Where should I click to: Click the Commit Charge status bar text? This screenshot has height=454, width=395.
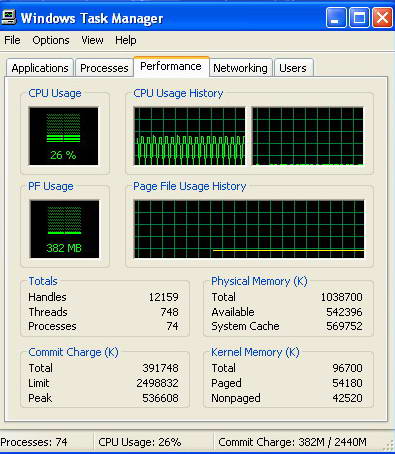tap(292, 442)
